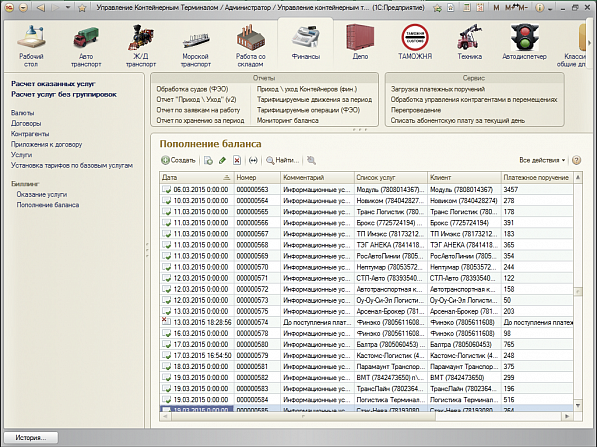
Task: Click the forward navigation arrow
Action: [x=55, y=8]
